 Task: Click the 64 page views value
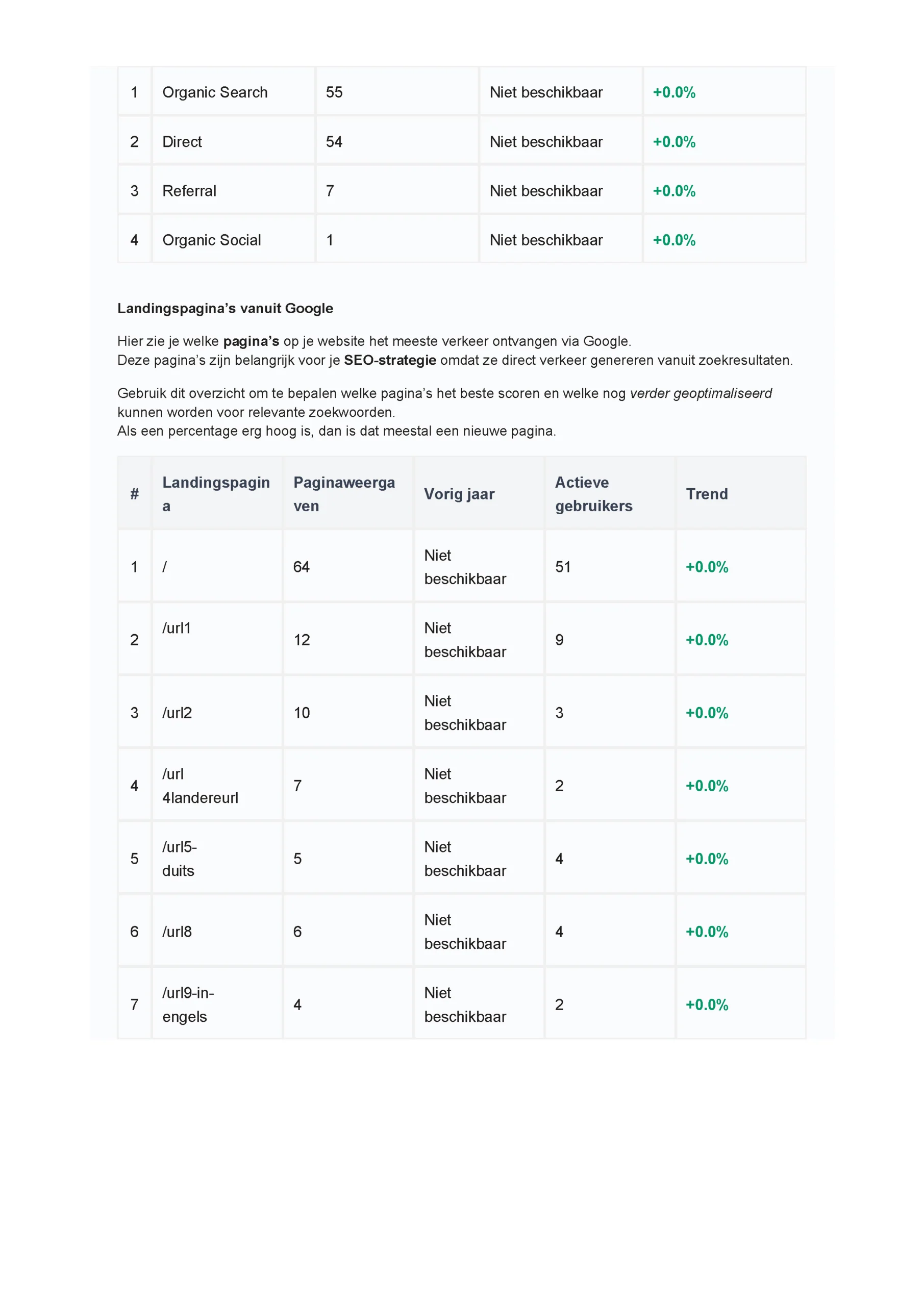coord(302,567)
